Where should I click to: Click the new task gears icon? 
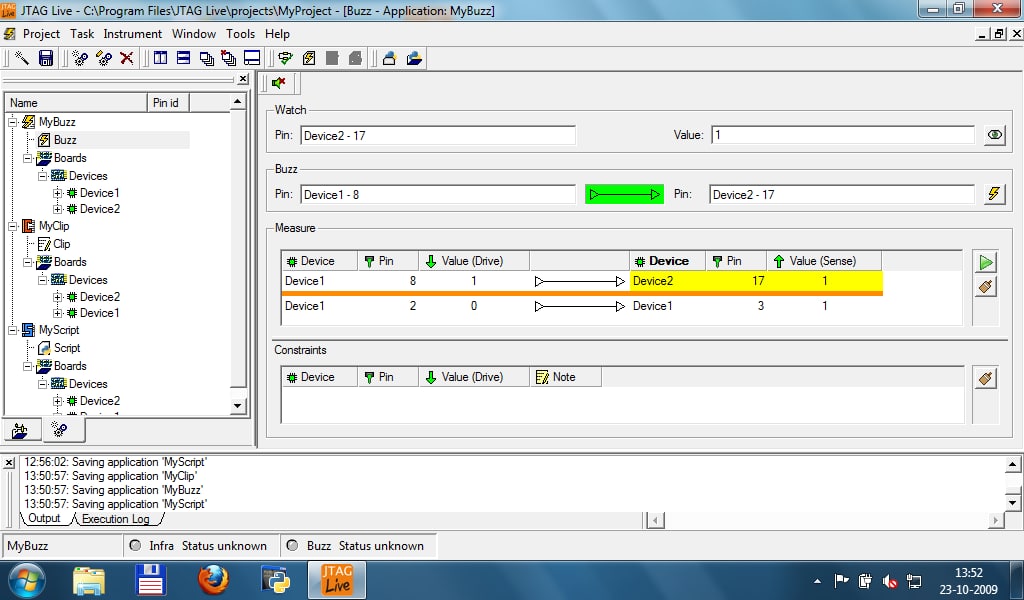click(x=80, y=58)
